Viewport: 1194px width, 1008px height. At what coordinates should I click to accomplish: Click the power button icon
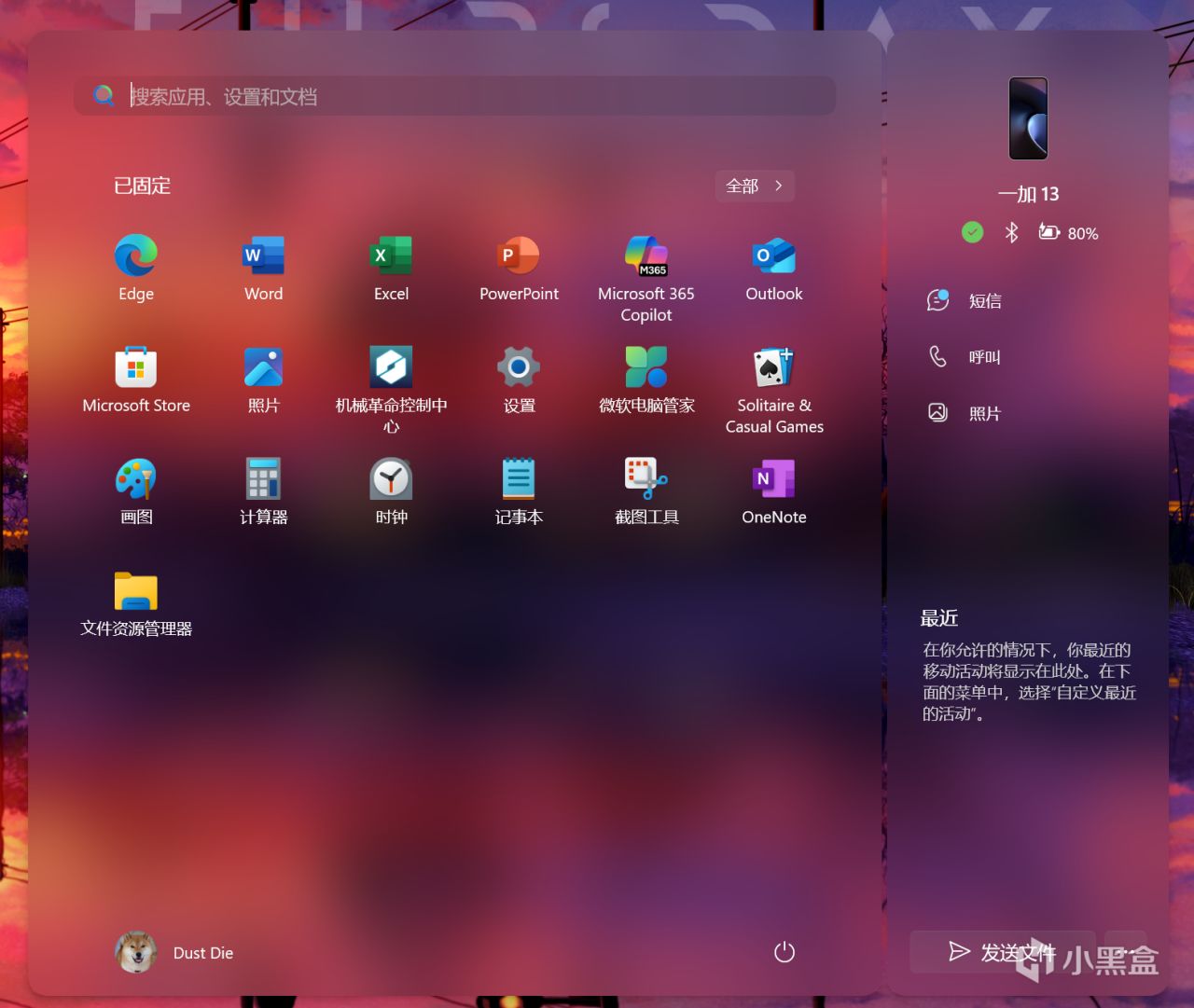coord(784,952)
